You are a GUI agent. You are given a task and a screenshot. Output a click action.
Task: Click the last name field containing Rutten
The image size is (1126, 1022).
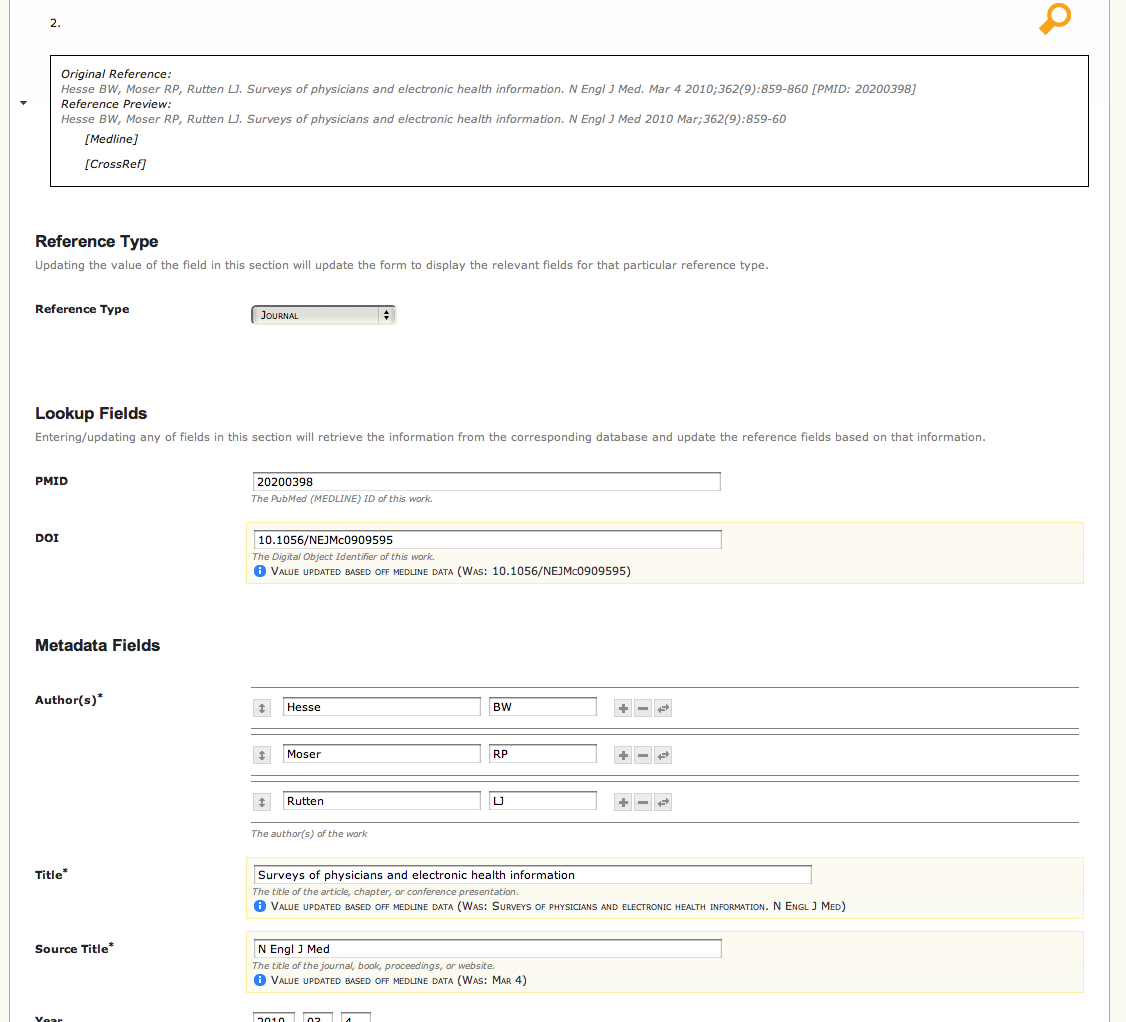tap(381, 801)
